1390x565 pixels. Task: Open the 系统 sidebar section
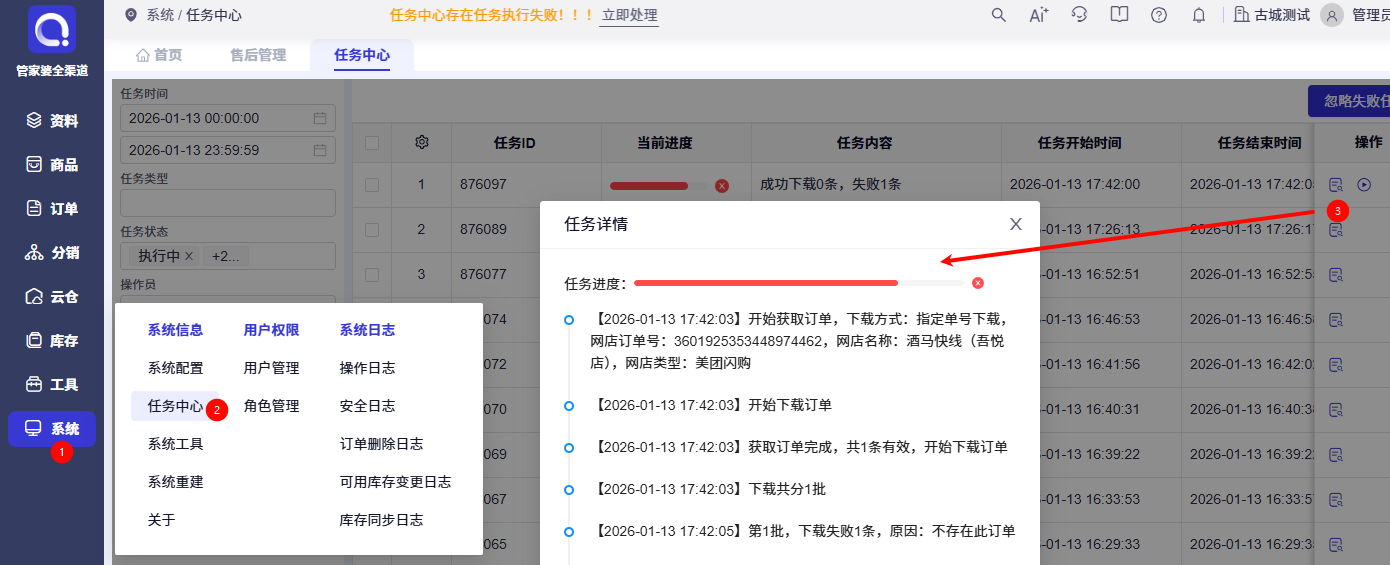[x=52, y=429]
